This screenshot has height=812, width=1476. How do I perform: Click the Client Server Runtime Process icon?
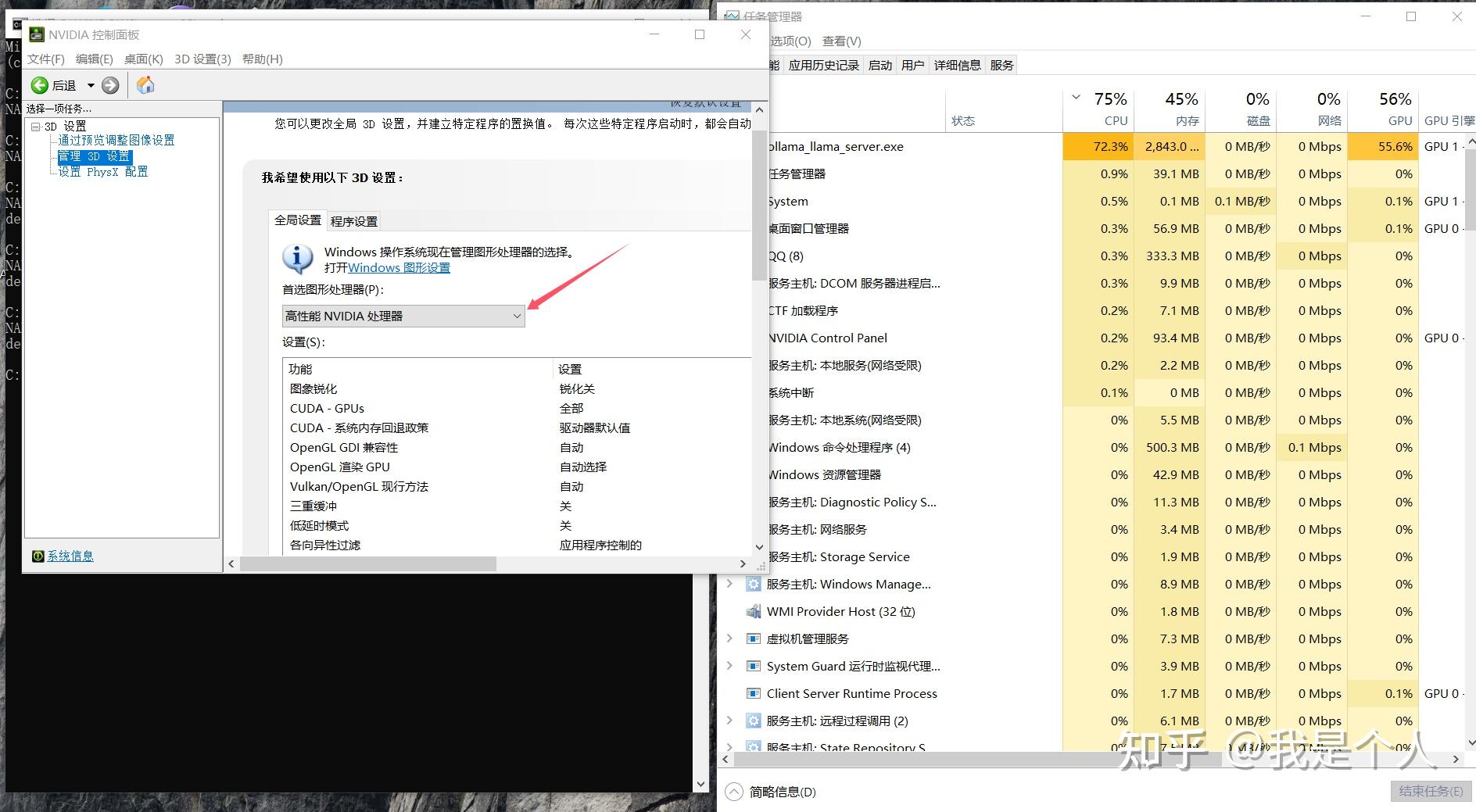tap(753, 693)
